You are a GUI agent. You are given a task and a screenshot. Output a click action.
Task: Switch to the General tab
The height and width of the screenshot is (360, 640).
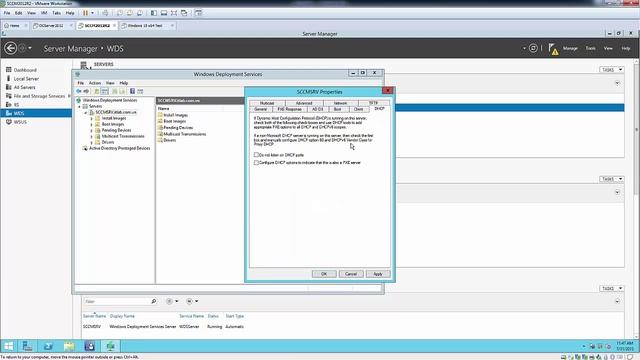[x=260, y=109]
